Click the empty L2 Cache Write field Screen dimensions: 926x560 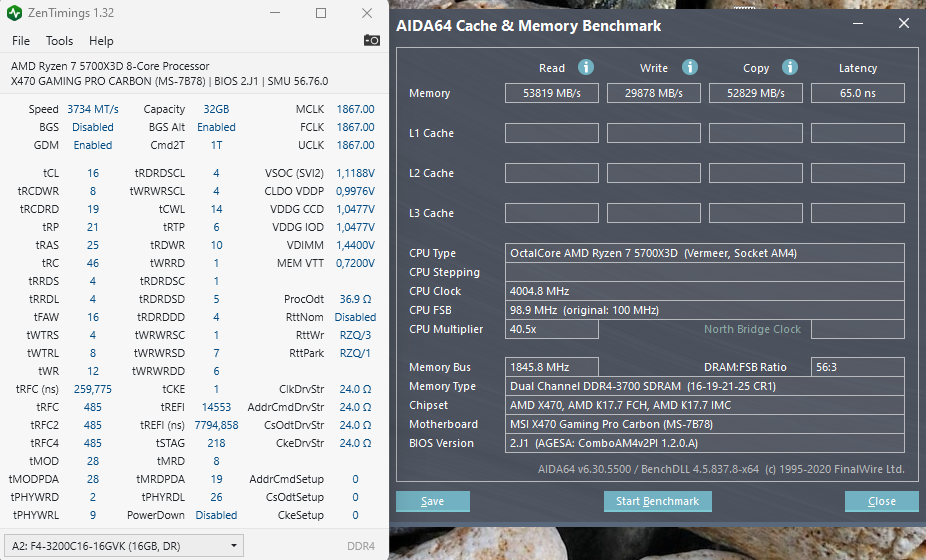[x=654, y=173]
